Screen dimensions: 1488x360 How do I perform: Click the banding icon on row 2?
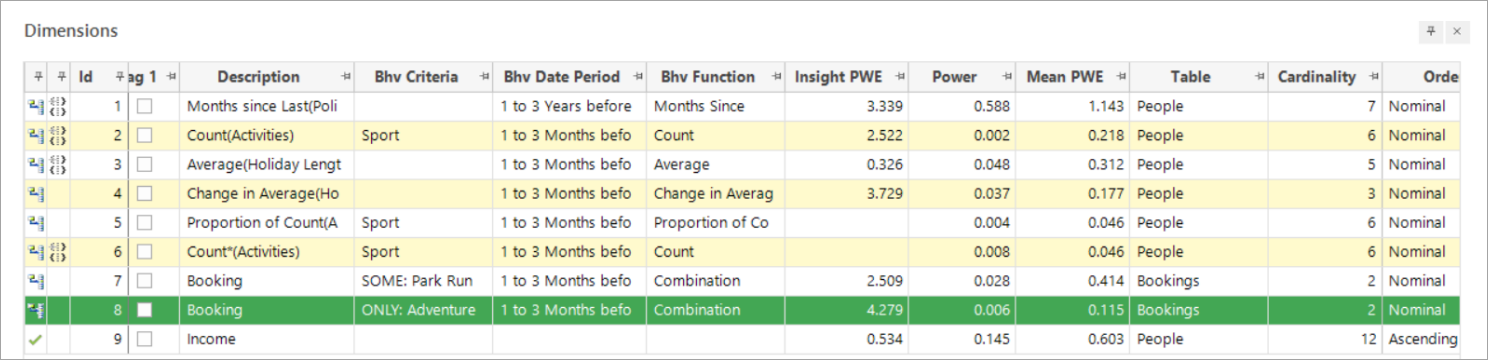[58, 135]
